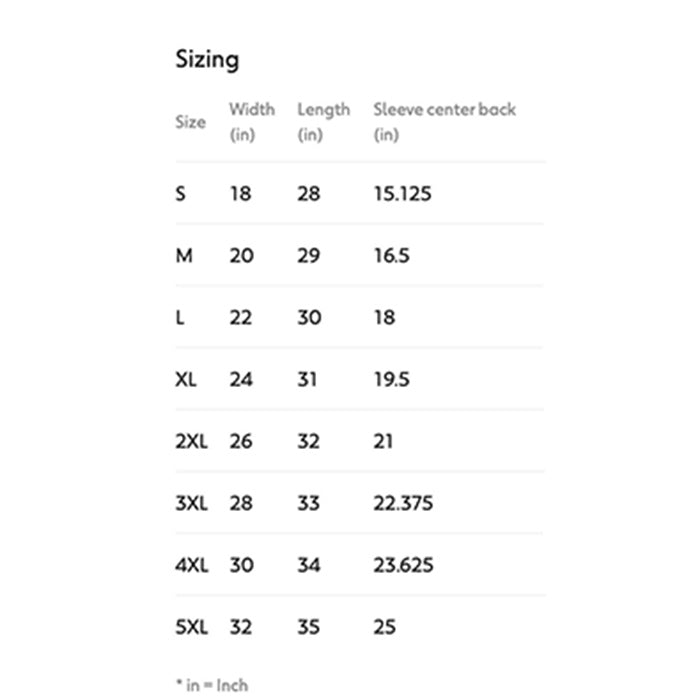
Task: Select the S size row label
Action: click(180, 194)
